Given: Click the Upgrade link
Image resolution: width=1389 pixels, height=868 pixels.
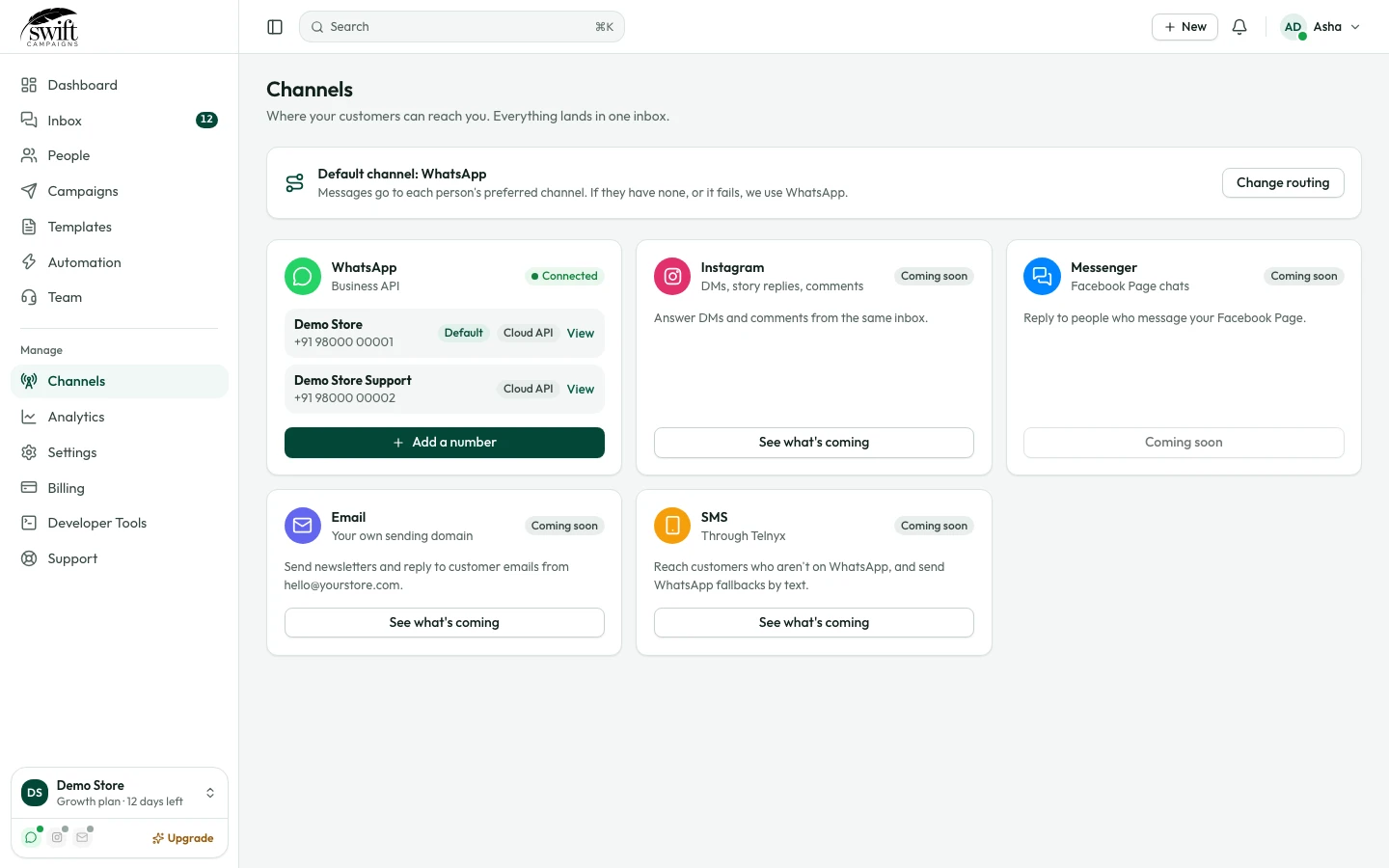Looking at the screenshot, I should tap(183, 838).
